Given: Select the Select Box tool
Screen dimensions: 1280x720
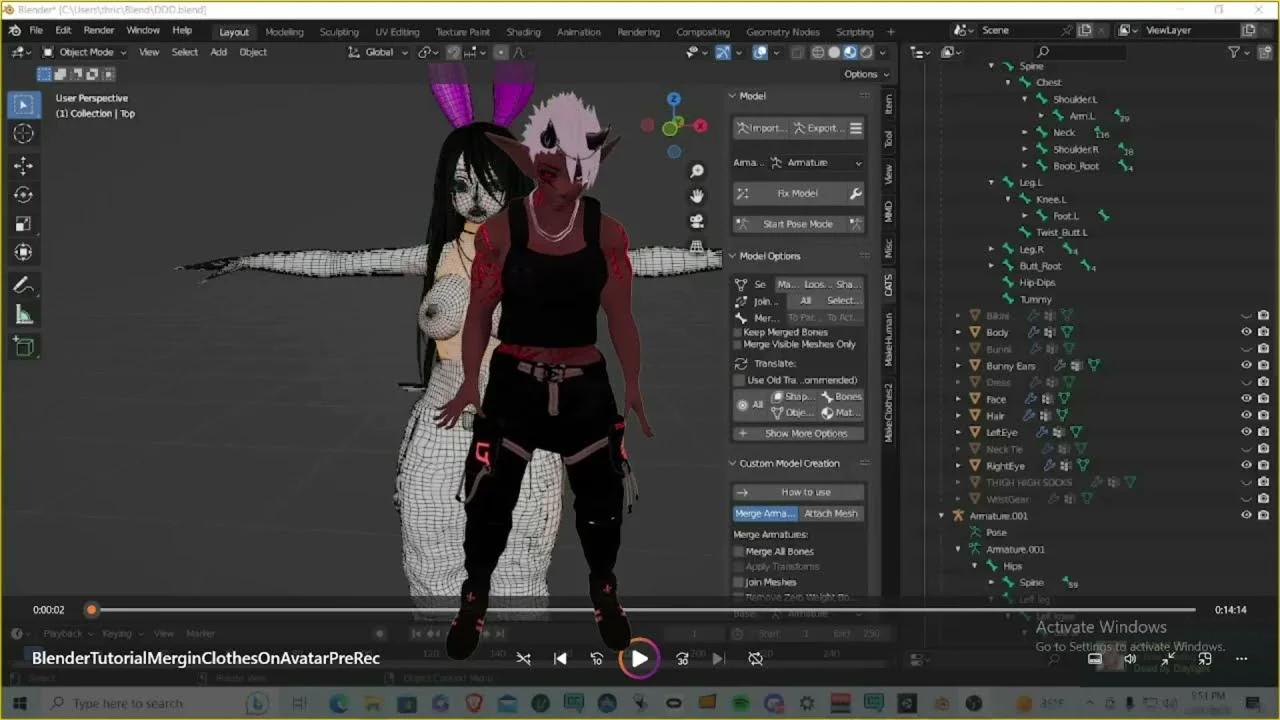Looking at the screenshot, I should [24, 104].
